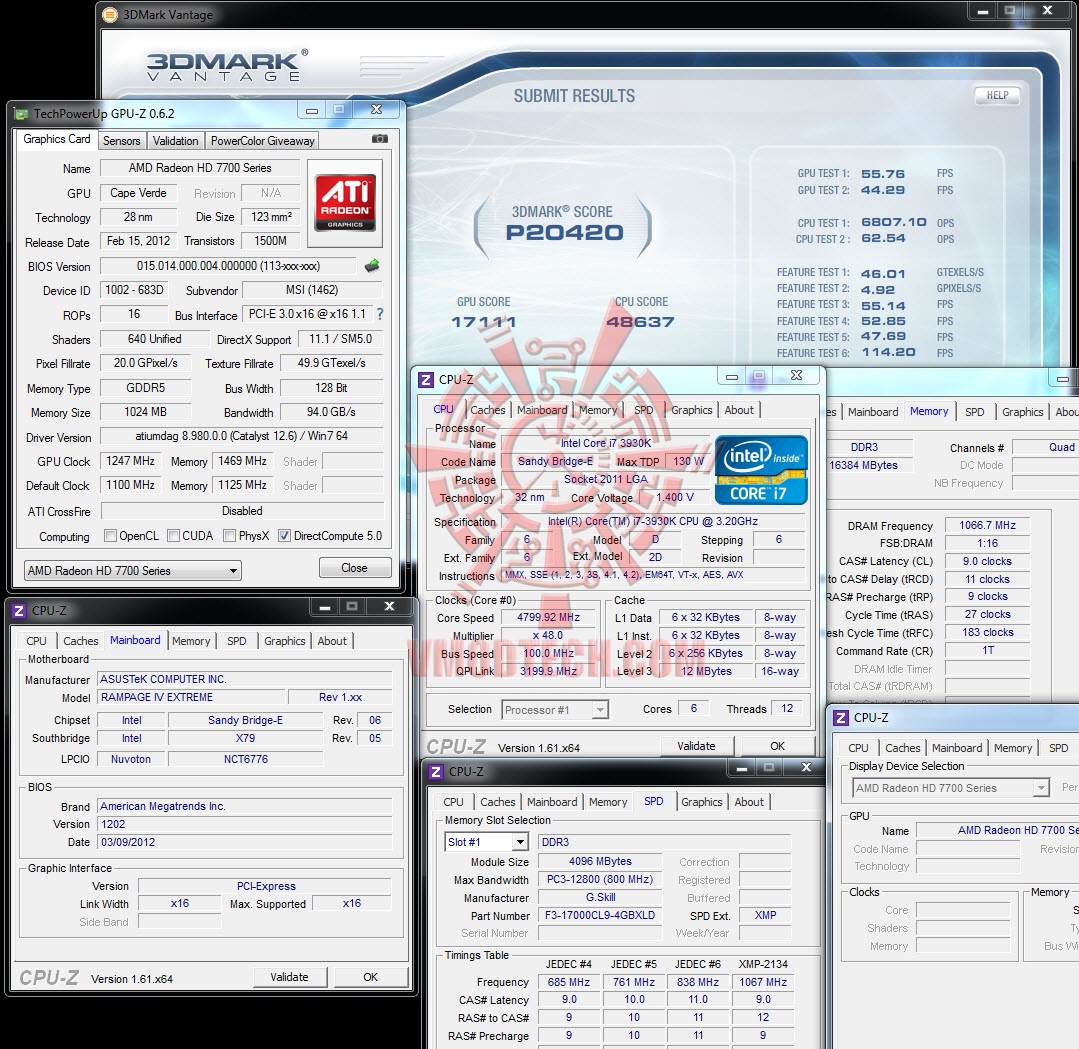Click the Max Bandwidth value PC3-12800 (800 MHz)

(x=599, y=880)
